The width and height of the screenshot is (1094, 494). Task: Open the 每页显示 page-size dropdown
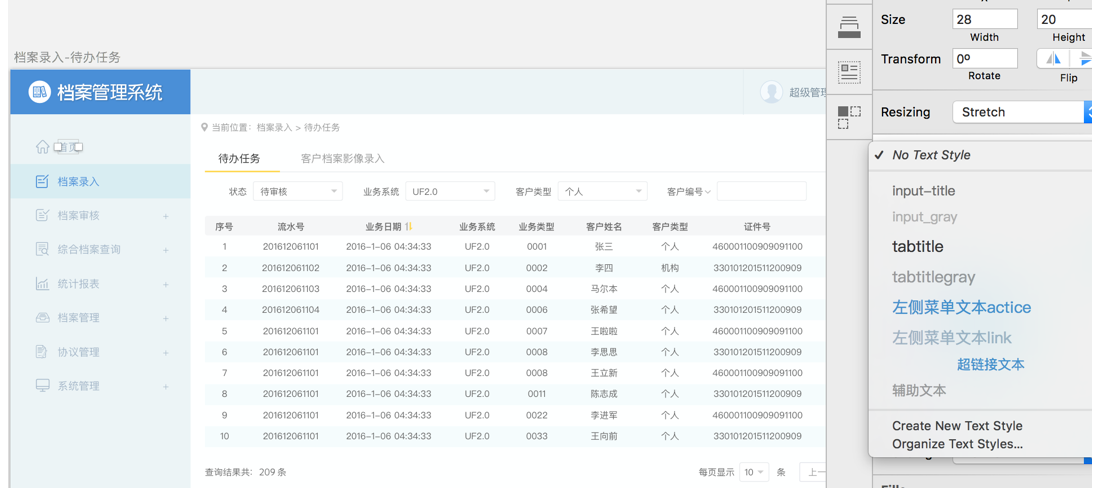coord(754,472)
